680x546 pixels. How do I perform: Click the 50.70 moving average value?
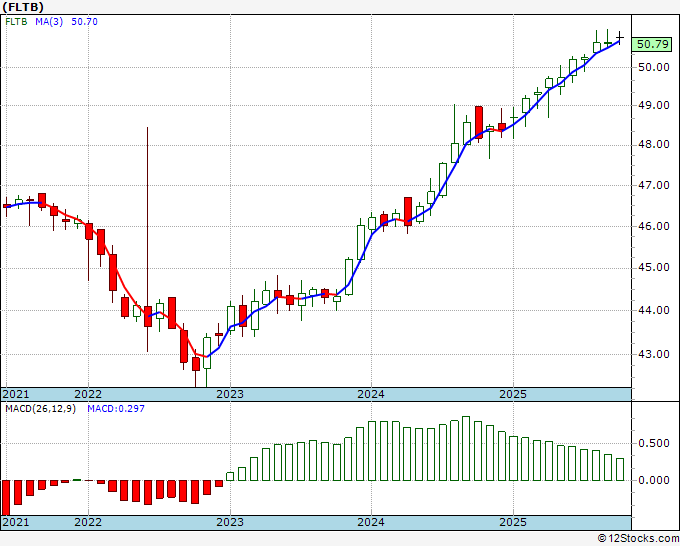[x=84, y=22]
